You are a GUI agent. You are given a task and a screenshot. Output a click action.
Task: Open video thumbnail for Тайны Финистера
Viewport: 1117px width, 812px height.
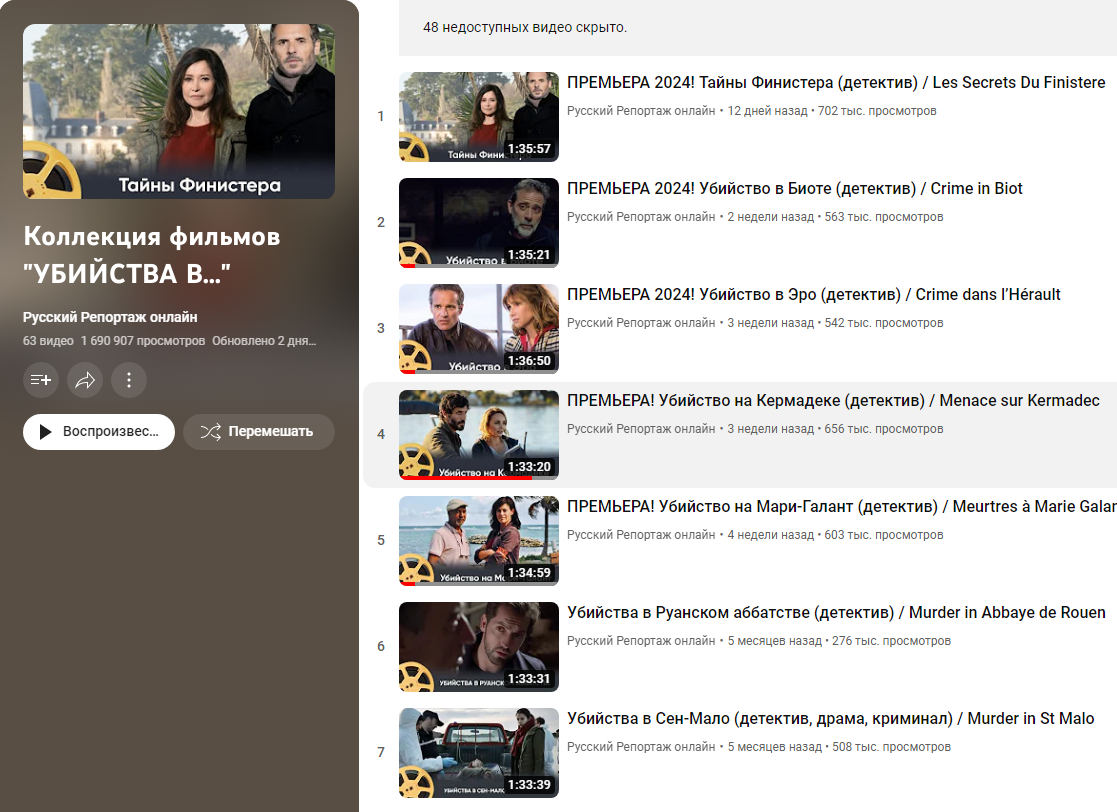[x=478, y=116]
